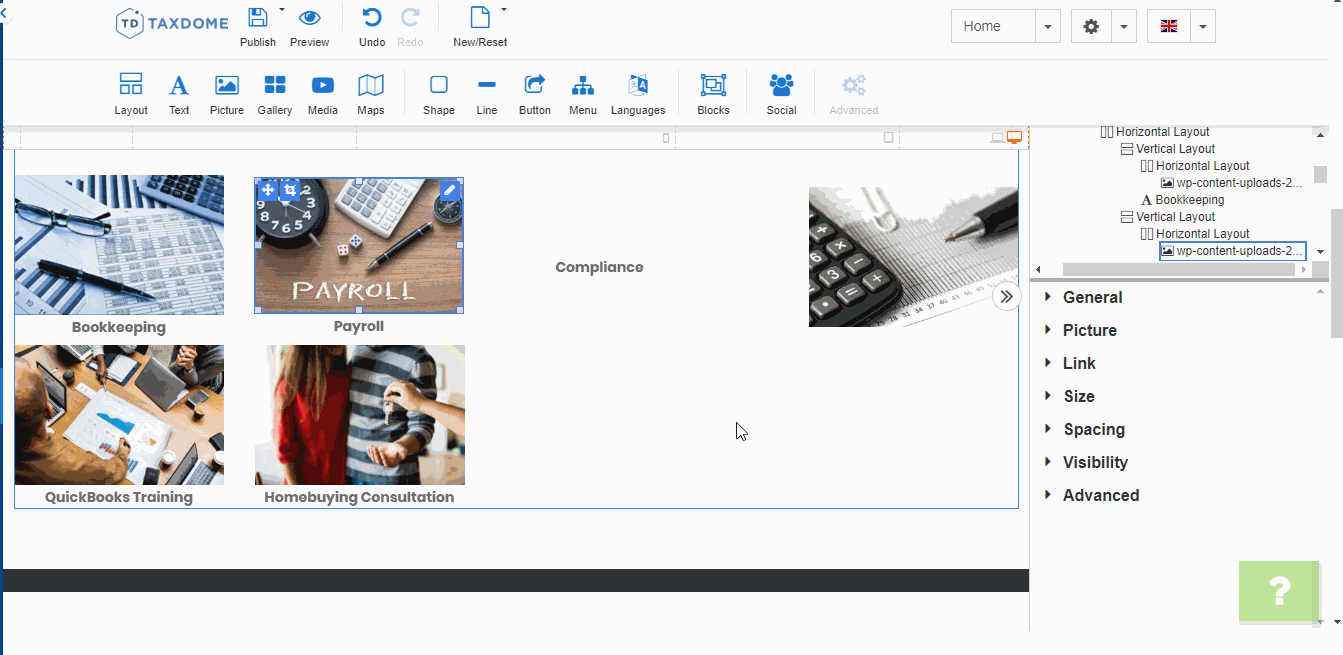Click the Publish save icon

click(x=257, y=18)
